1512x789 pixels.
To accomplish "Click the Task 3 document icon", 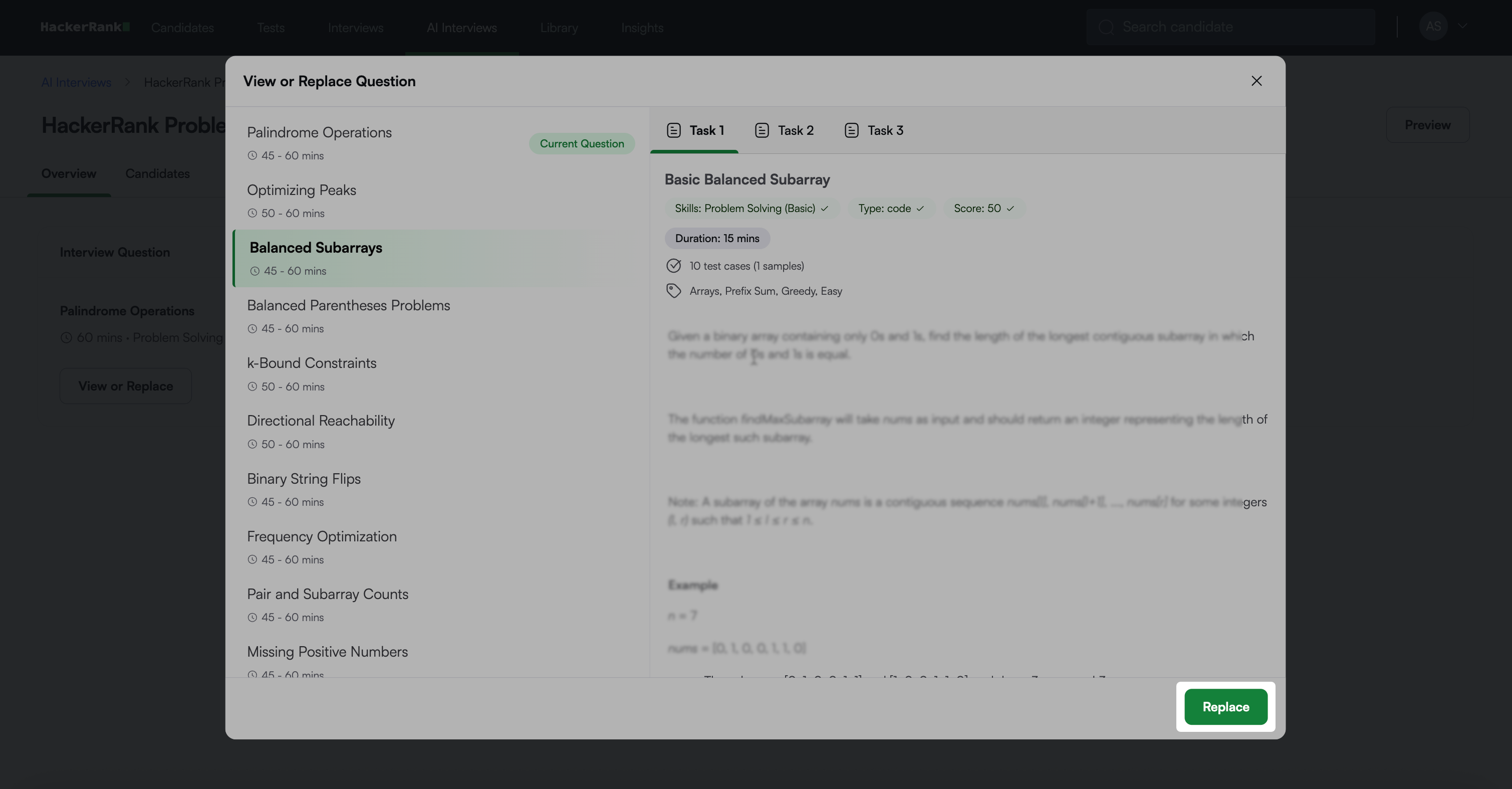I will click(851, 130).
